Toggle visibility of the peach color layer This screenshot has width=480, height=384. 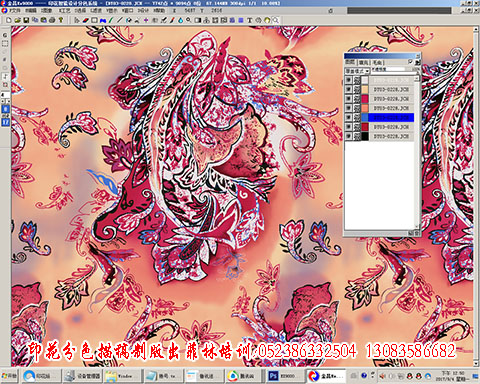[348, 89]
